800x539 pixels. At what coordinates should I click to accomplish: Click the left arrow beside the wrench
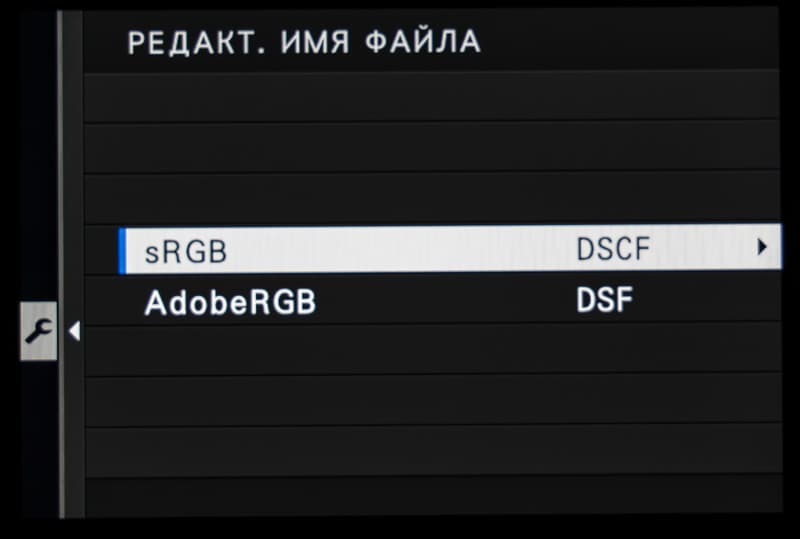tap(73, 330)
